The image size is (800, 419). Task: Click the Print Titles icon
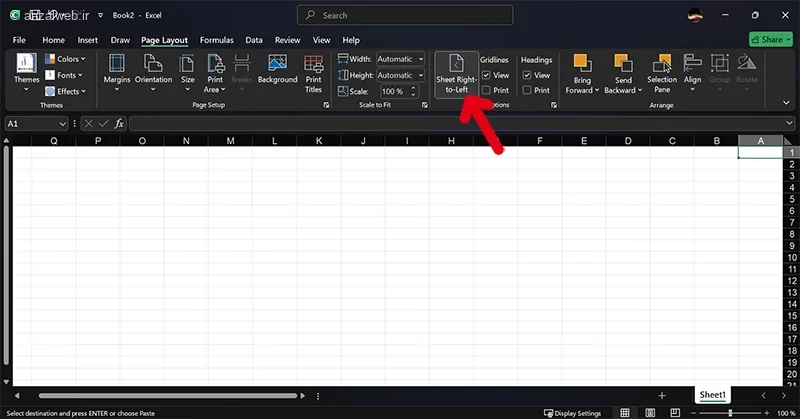coord(313,64)
